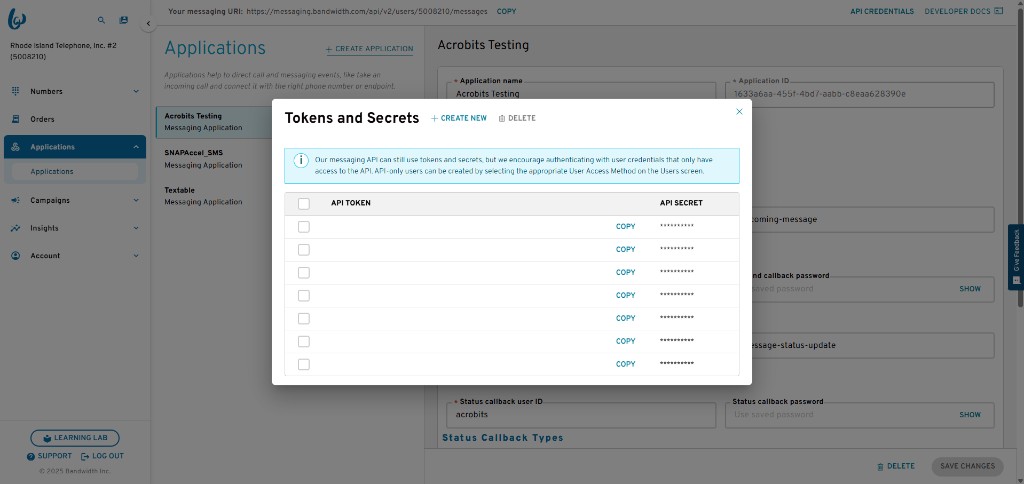This screenshot has height=484, width=1024.
Task: Click the Status callback user ID field
Action: (x=581, y=415)
